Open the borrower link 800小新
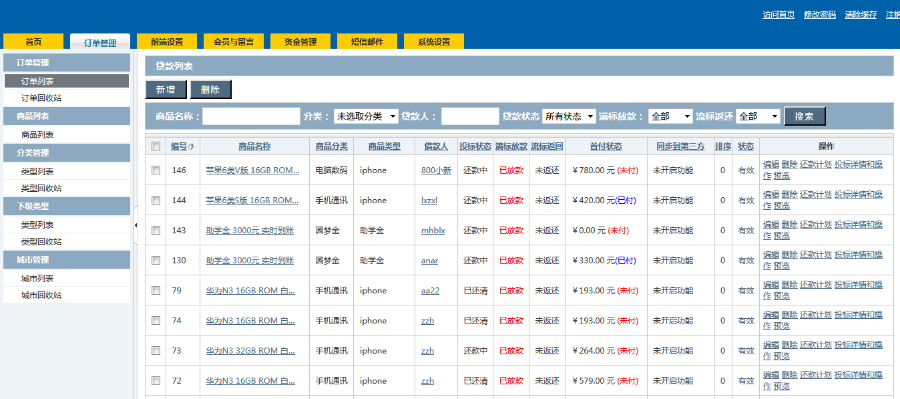 point(436,170)
